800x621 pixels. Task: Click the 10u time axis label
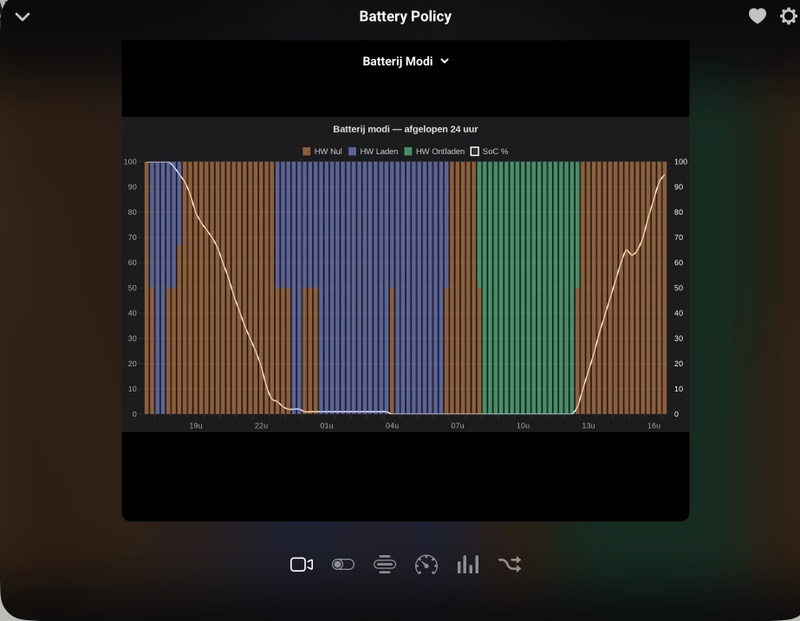click(523, 426)
